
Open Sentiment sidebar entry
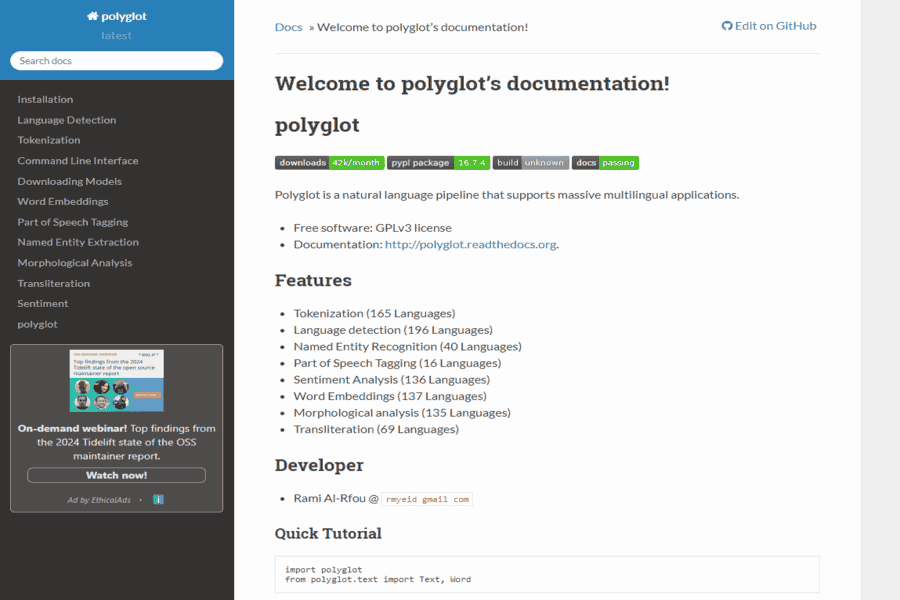(x=42, y=304)
